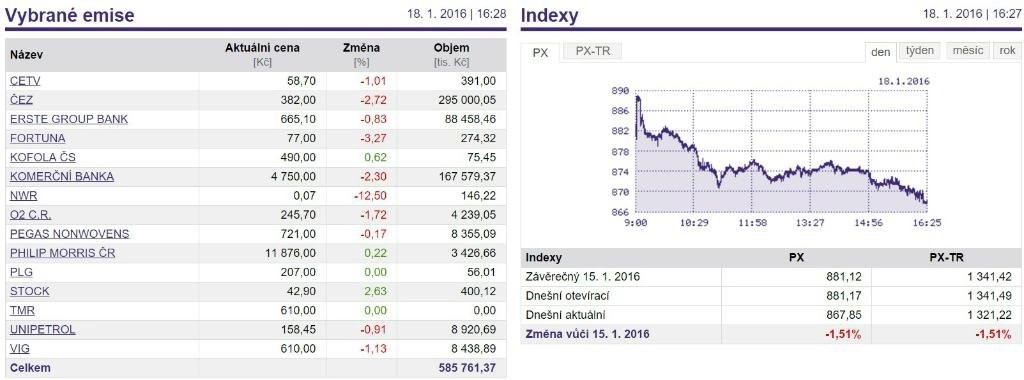Show the monthly 'měsíc' chart

968,50
